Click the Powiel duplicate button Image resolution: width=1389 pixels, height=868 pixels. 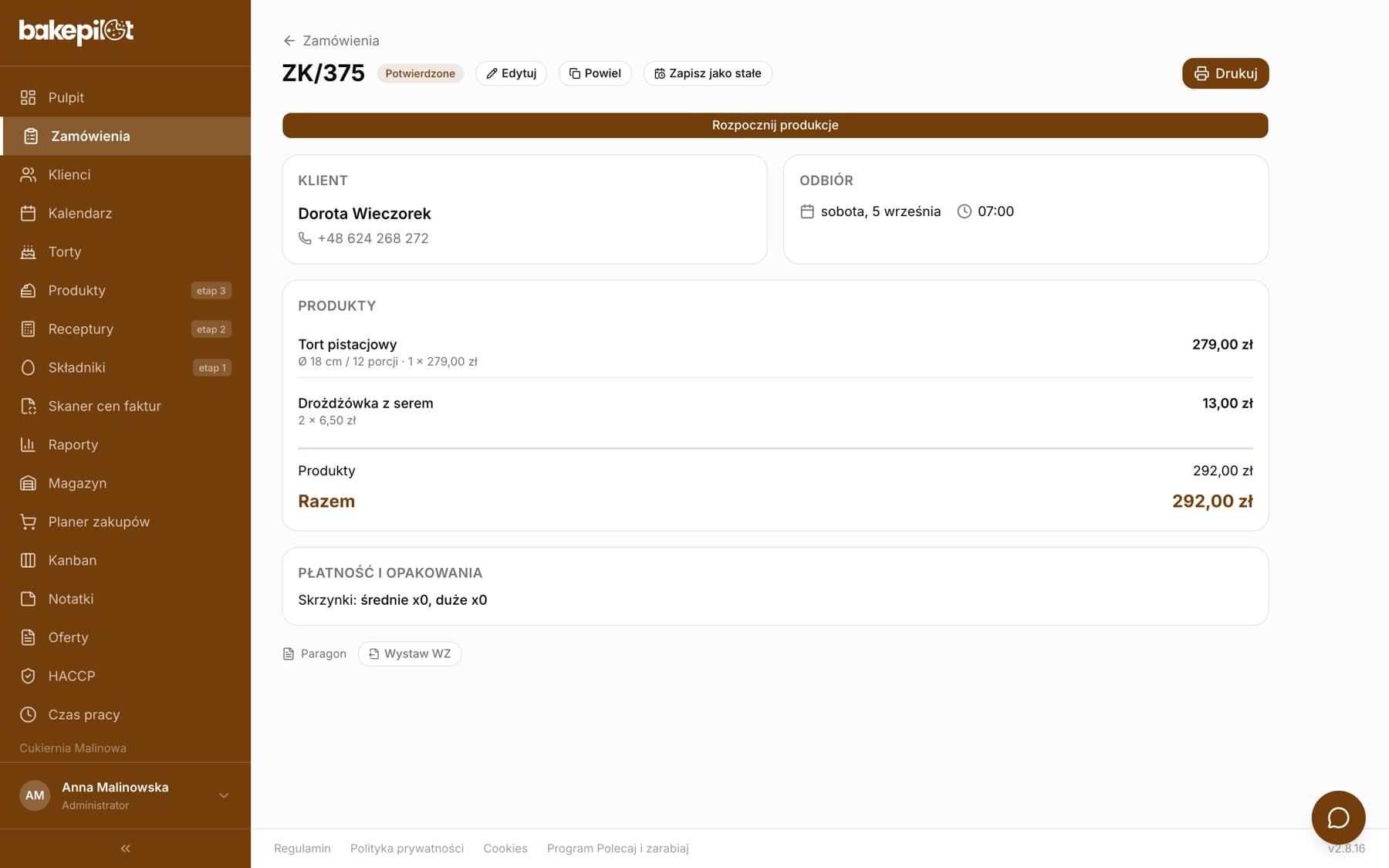(595, 73)
